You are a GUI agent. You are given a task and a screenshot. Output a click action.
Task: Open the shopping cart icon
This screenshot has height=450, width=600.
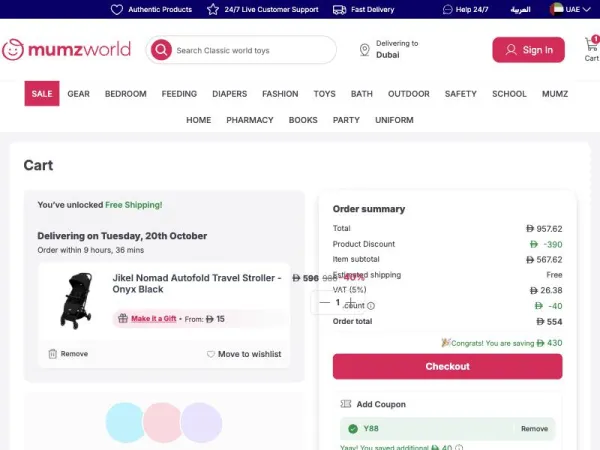coord(592,49)
